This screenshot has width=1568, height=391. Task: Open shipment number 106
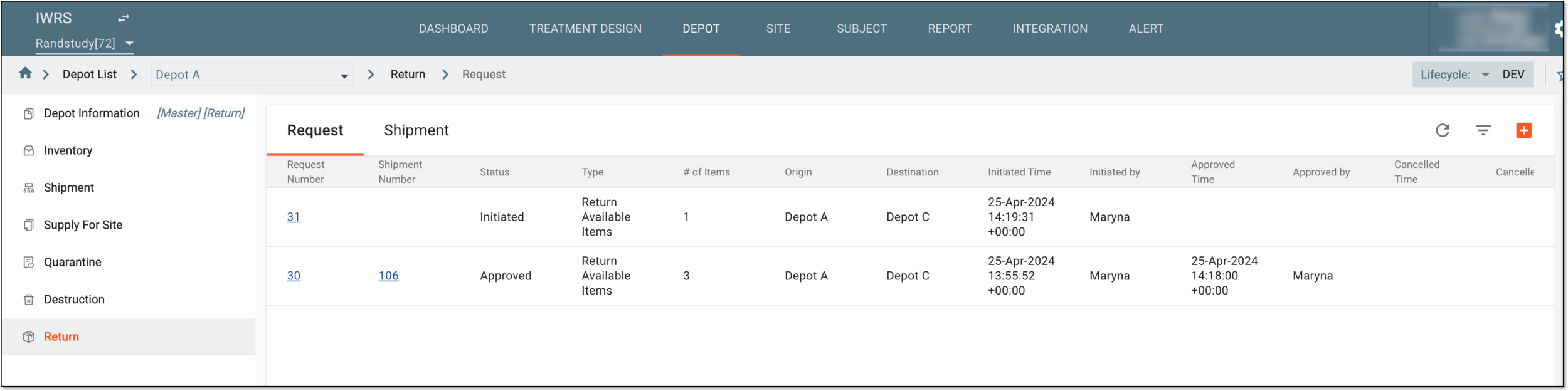coord(388,276)
